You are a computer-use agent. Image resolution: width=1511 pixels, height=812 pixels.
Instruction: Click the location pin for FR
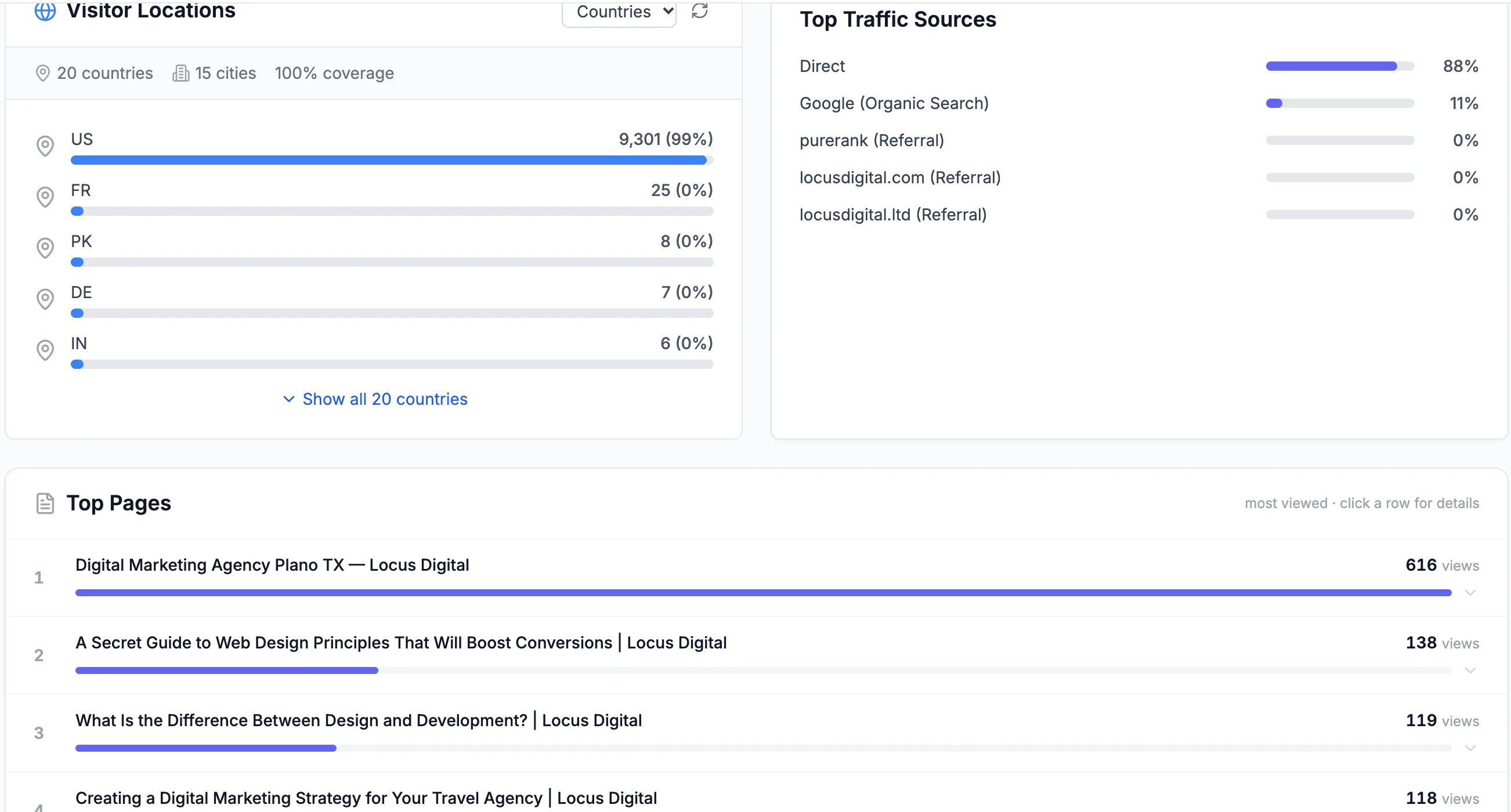click(x=45, y=197)
